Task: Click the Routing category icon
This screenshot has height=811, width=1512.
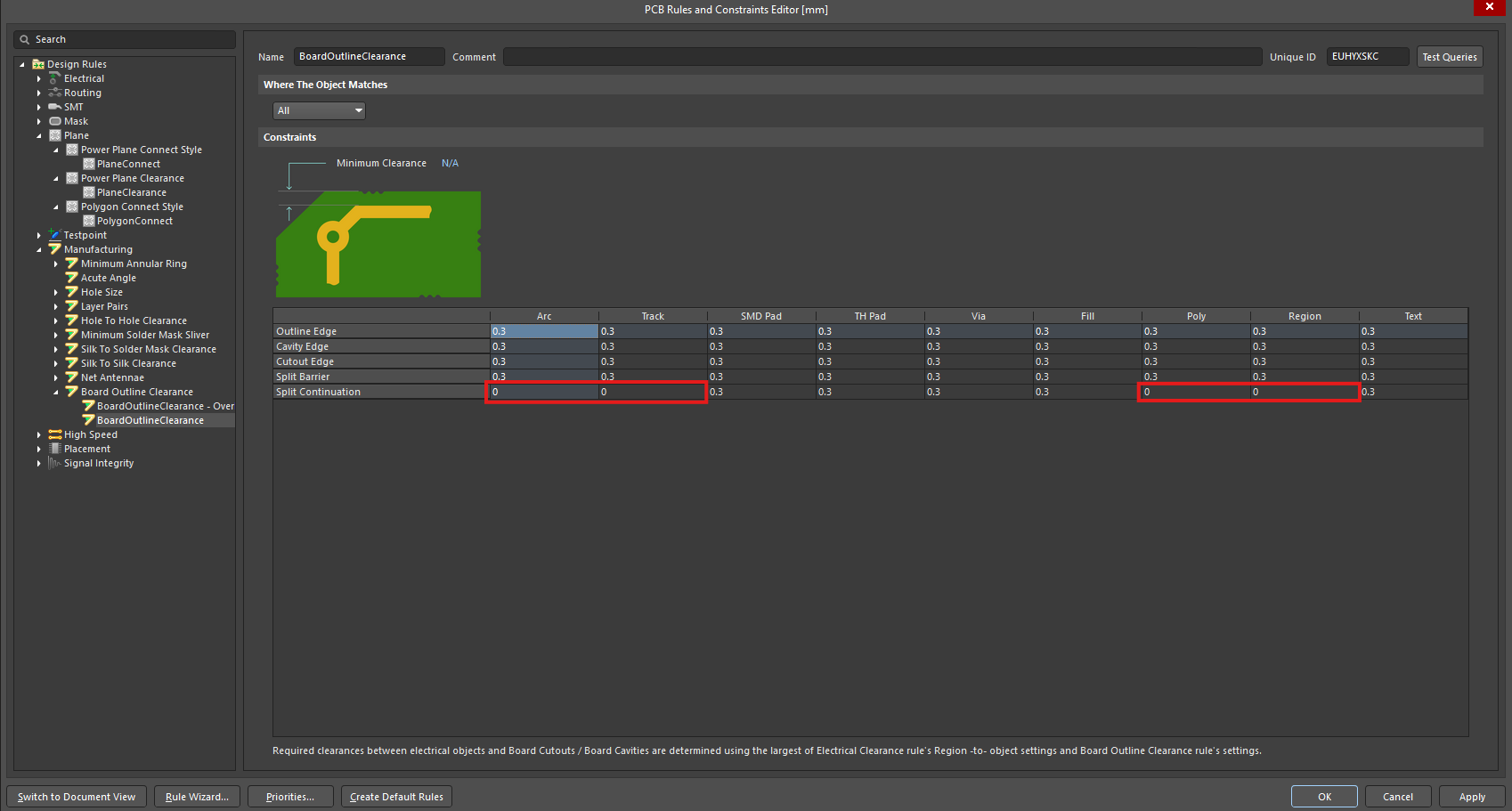Action: point(55,93)
